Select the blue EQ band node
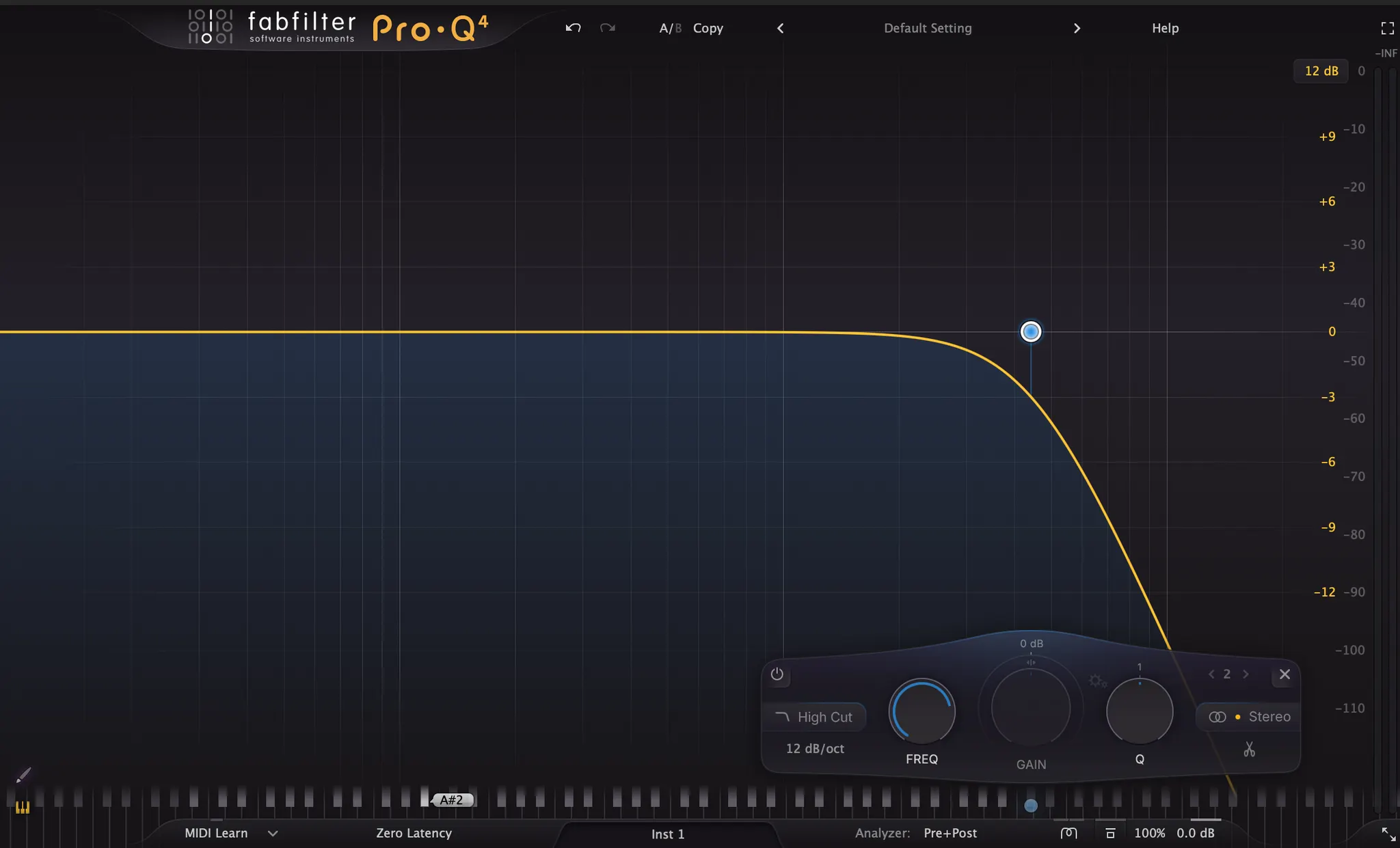The image size is (1400, 848). point(1030,331)
